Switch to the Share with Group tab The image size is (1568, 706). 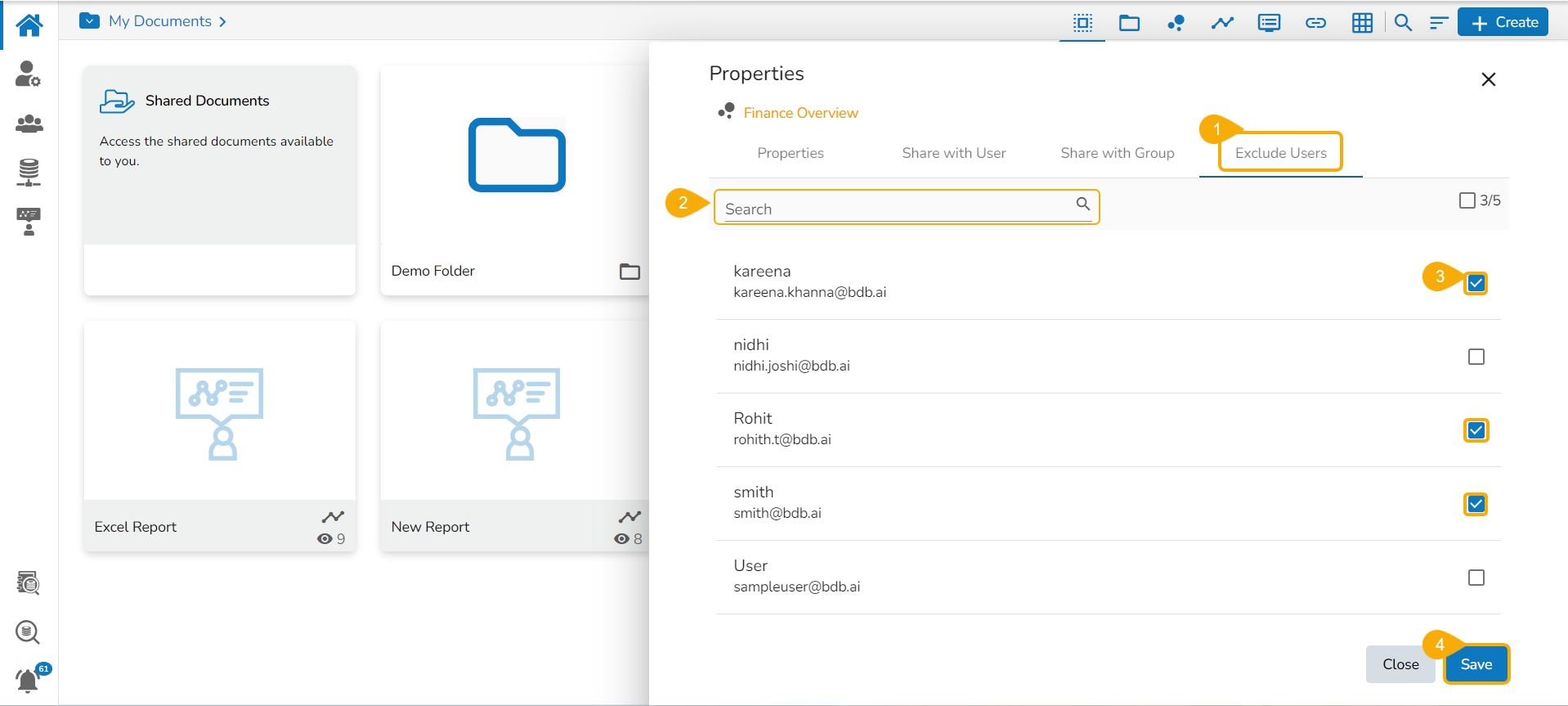[x=1117, y=153]
